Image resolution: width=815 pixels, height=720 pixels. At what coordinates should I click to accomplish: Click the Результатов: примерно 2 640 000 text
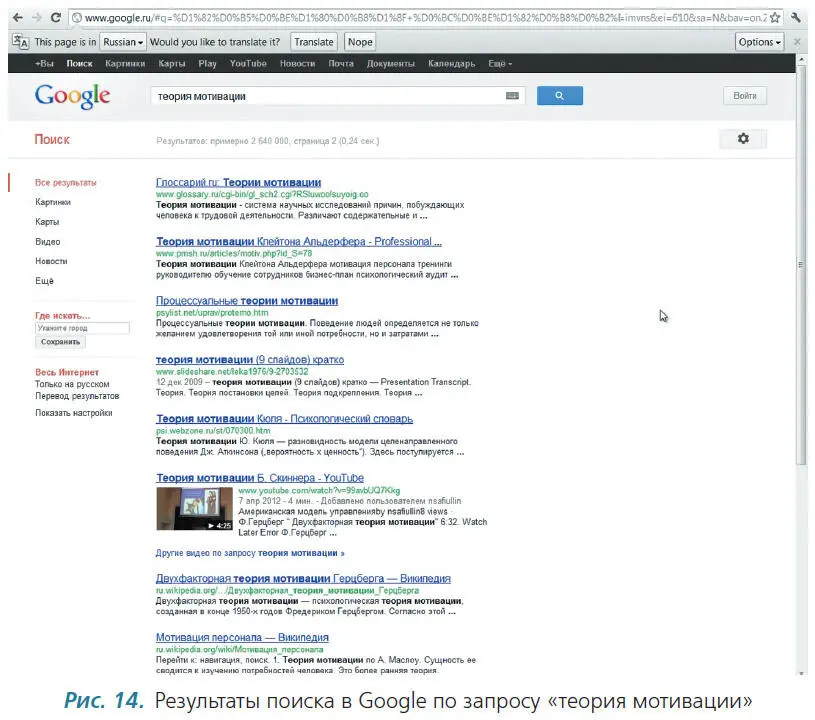click(x=268, y=141)
